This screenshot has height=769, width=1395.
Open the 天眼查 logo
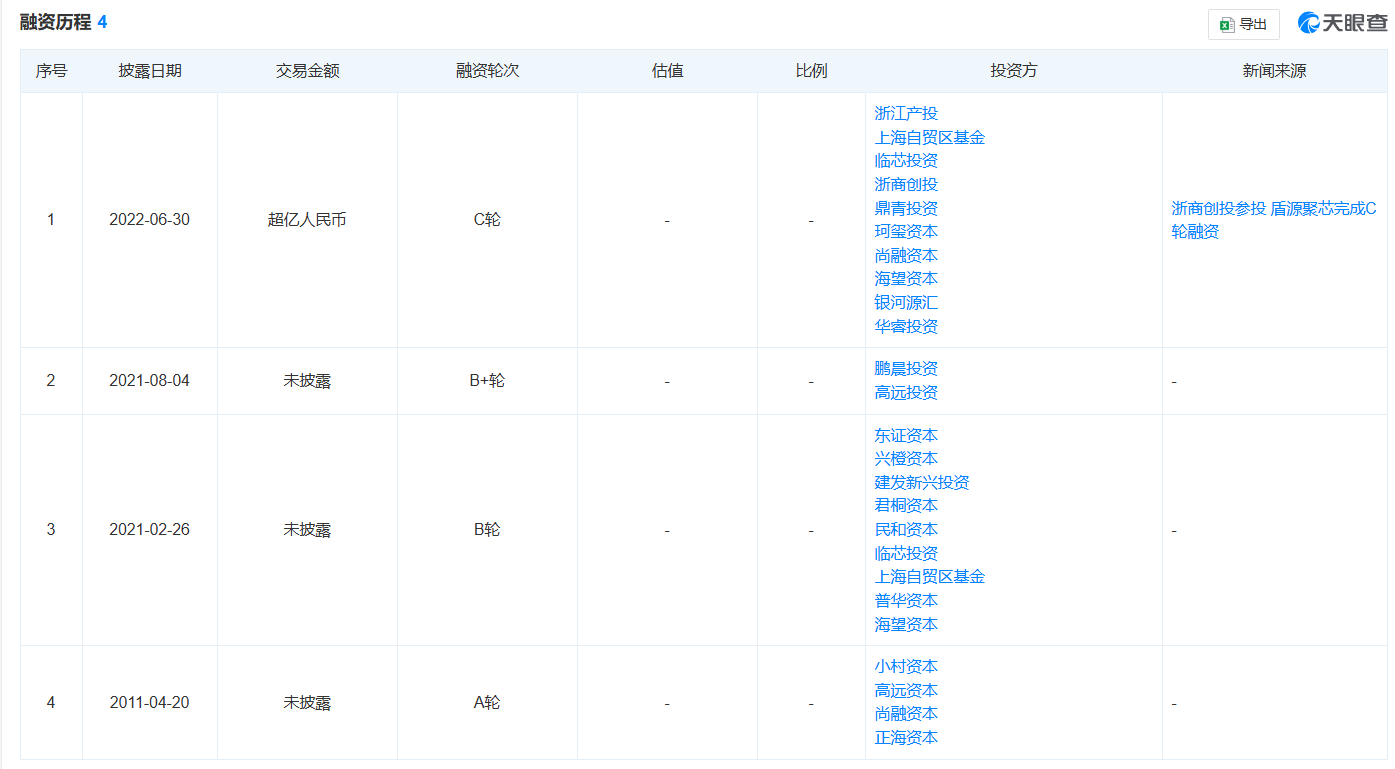click(x=1342, y=24)
